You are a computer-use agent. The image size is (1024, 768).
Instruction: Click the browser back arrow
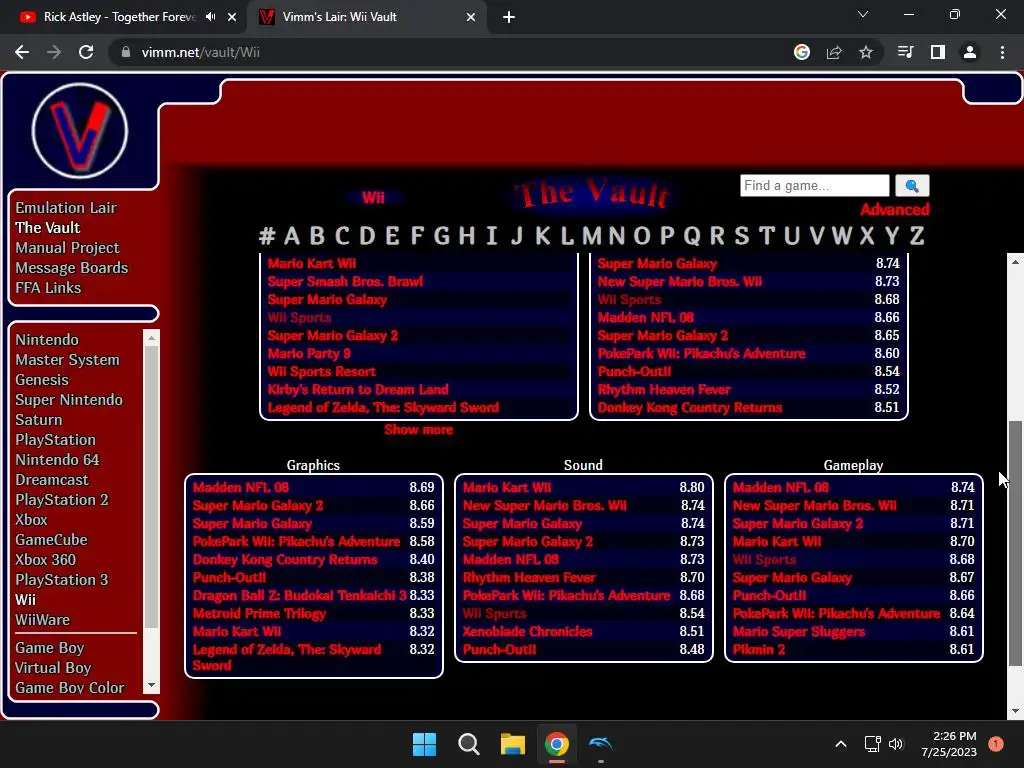tap(22, 52)
